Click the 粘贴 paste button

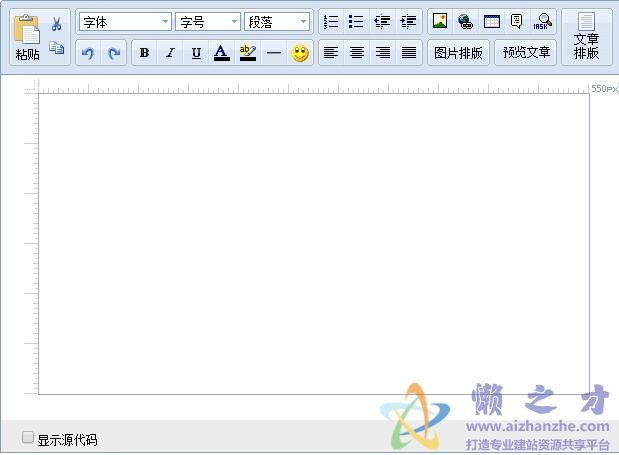click(x=27, y=38)
